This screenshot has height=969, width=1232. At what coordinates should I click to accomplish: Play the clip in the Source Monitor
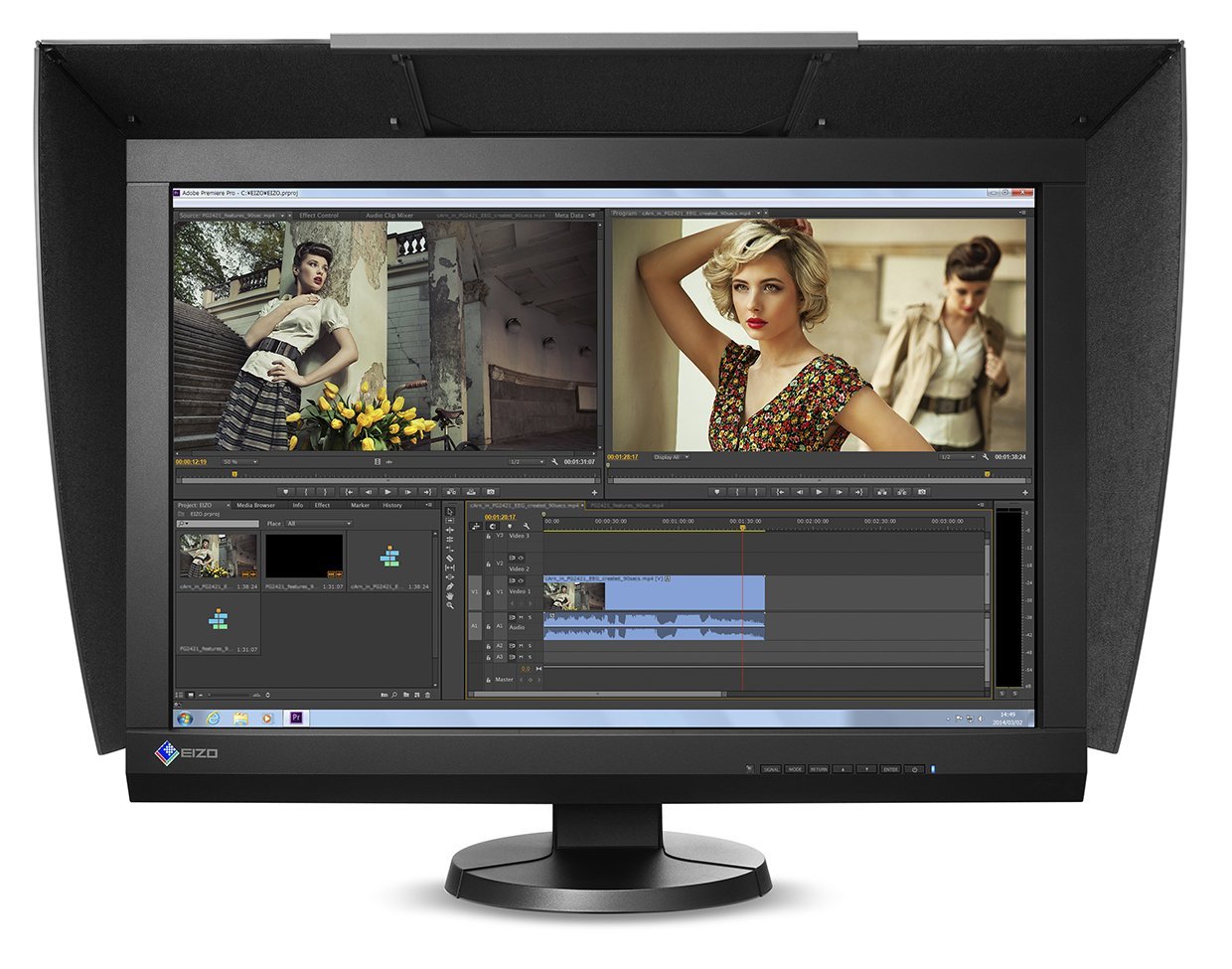pyautogui.click(x=387, y=492)
